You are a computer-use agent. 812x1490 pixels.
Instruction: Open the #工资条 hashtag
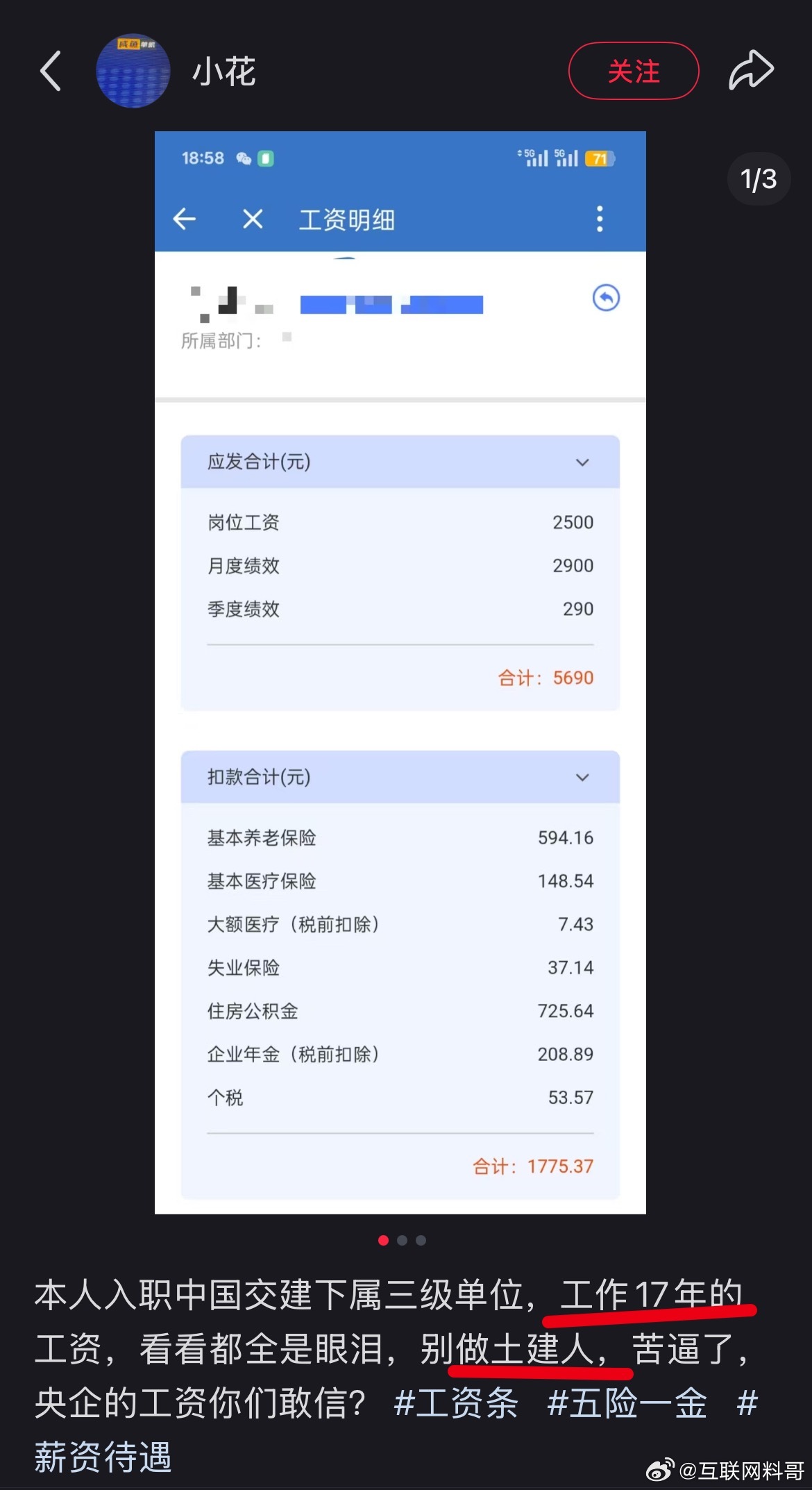(x=456, y=1403)
